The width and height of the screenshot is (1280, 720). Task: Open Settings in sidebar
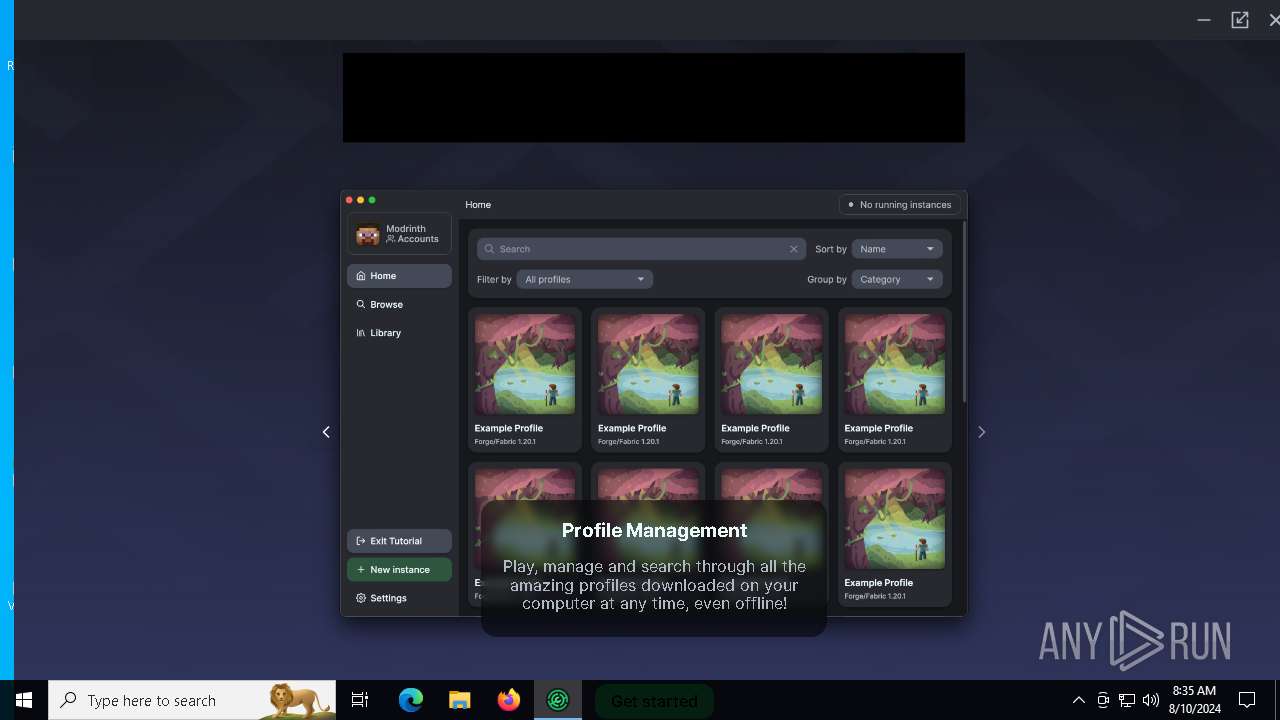399,598
